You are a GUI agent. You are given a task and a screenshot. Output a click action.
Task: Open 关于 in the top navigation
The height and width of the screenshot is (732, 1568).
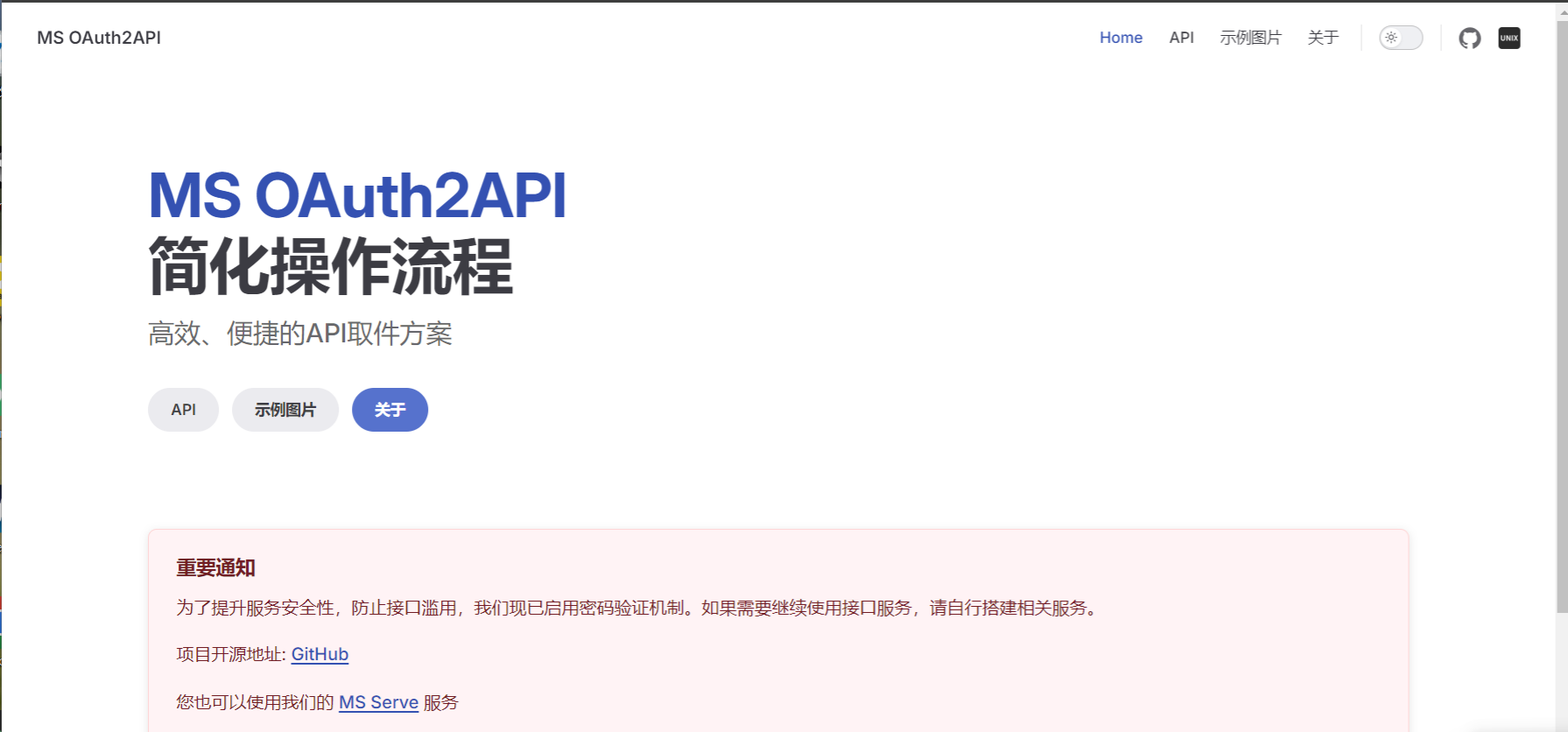coord(1323,38)
